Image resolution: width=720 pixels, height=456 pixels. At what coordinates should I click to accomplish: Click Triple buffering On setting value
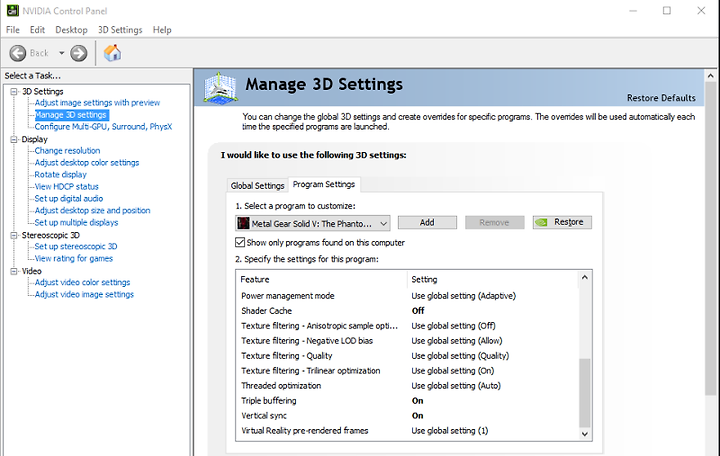(x=417, y=400)
